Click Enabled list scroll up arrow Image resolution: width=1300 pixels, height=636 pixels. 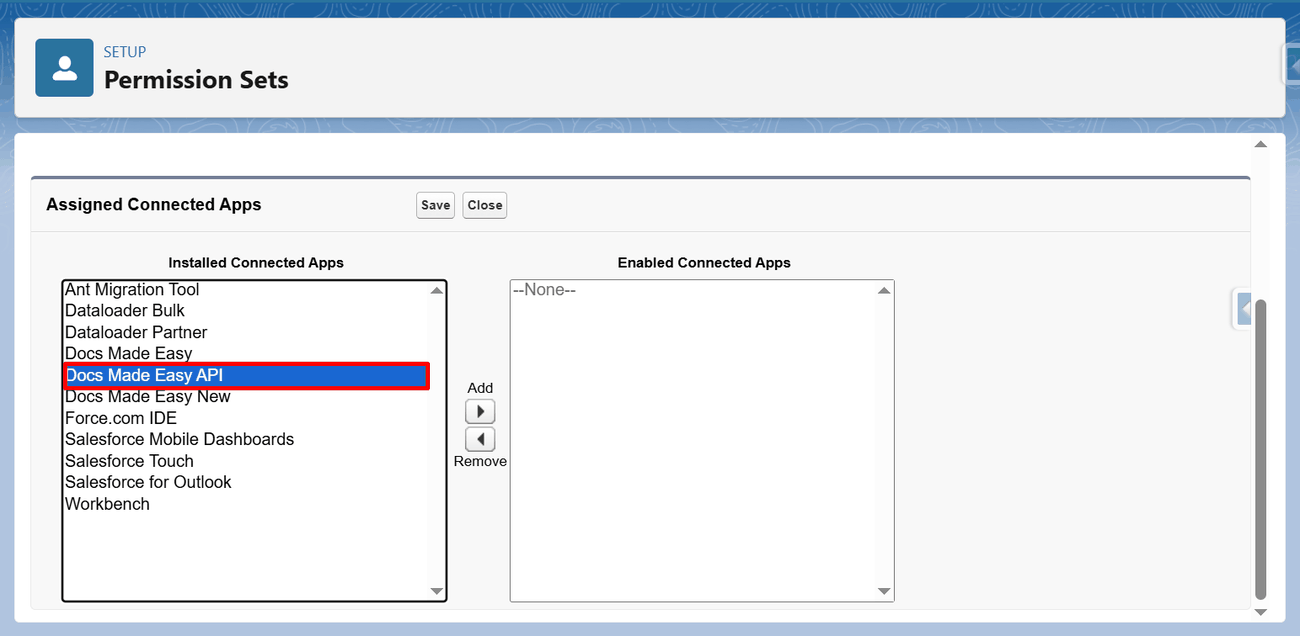click(x=884, y=291)
